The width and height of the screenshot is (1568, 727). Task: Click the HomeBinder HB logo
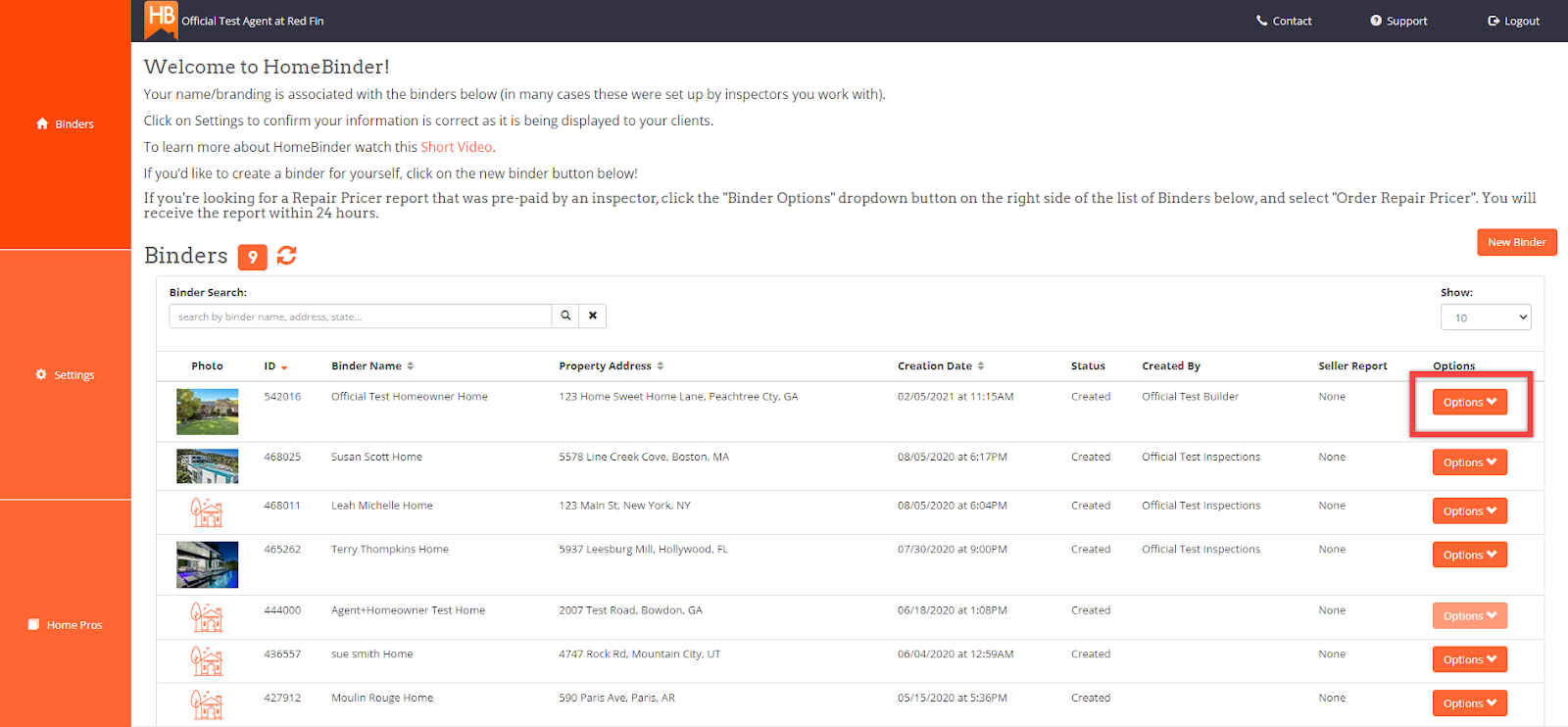pyautogui.click(x=161, y=20)
